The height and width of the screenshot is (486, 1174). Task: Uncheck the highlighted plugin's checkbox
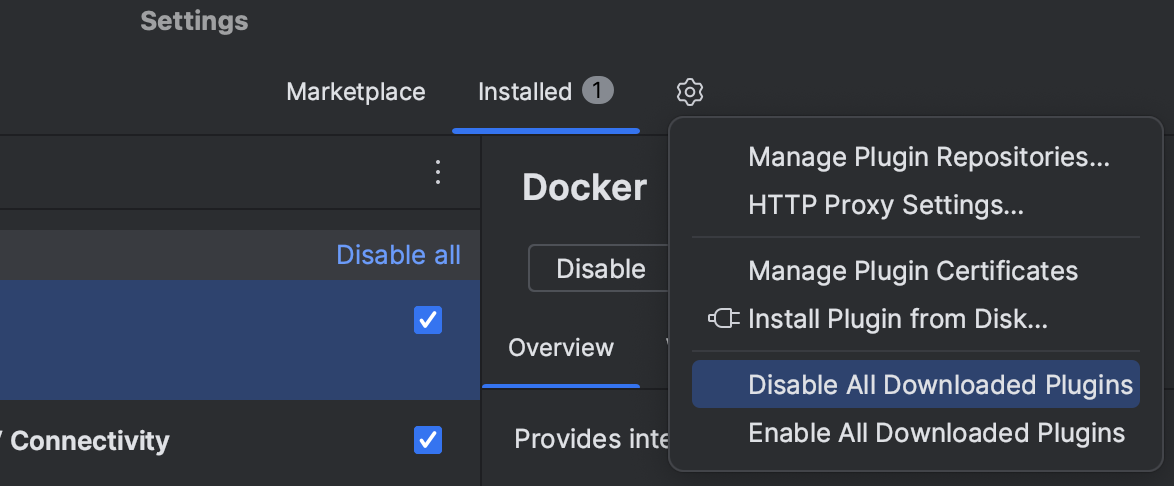[x=428, y=320]
